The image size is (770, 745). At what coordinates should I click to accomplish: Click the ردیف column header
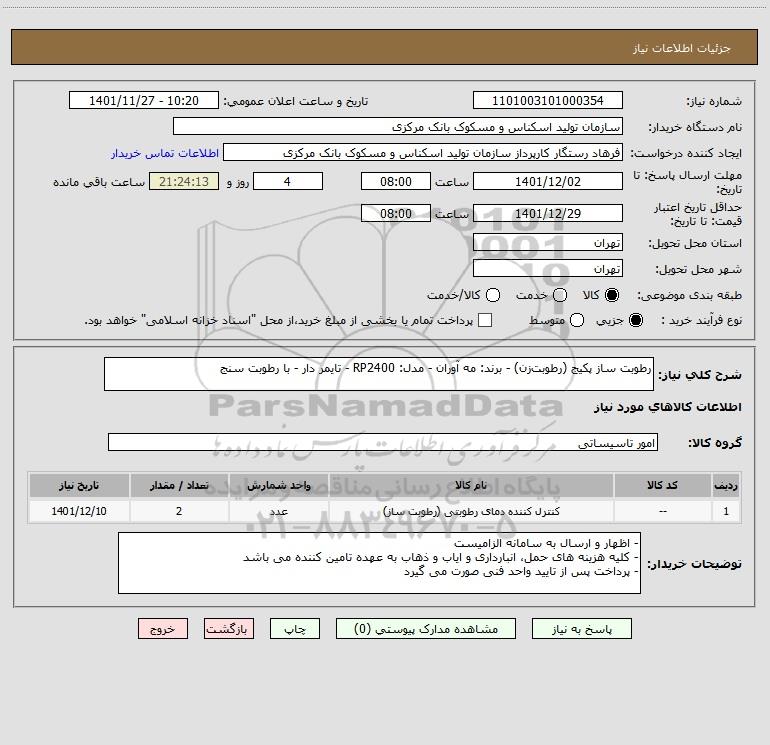(x=726, y=485)
